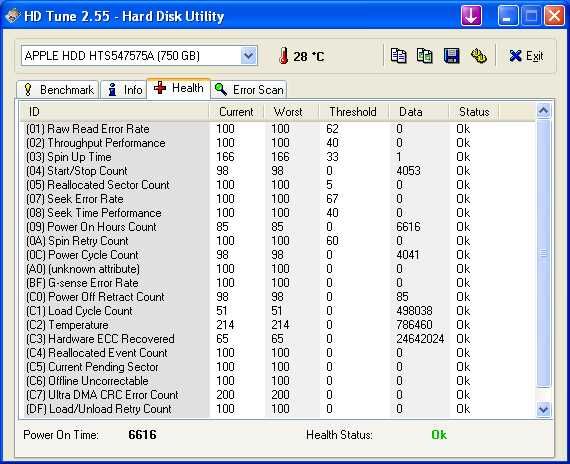Click the purple down-arrow title bar button
570x464 pixels.
pos(471,16)
